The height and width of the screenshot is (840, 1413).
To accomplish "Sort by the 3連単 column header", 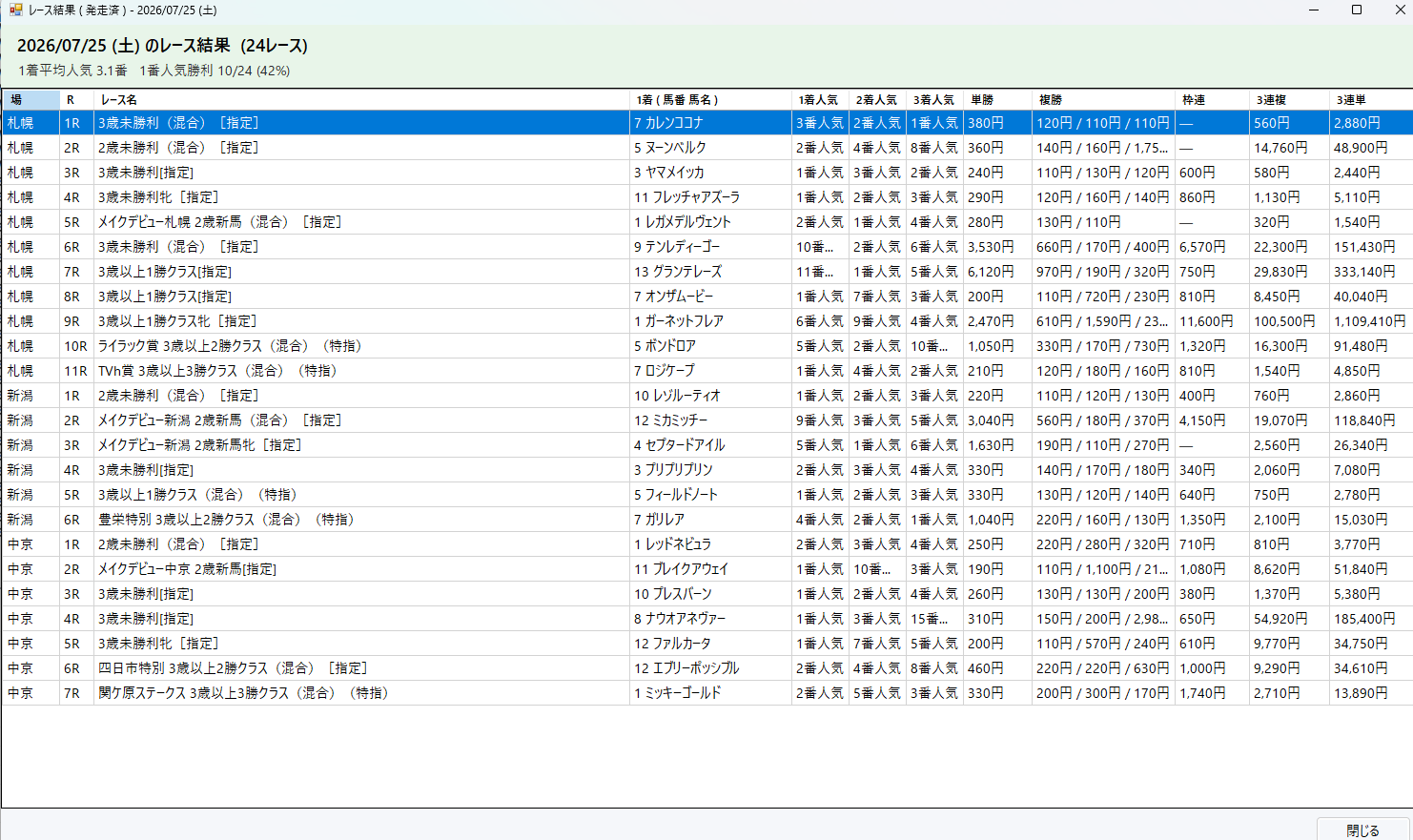I will click(x=1370, y=99).
